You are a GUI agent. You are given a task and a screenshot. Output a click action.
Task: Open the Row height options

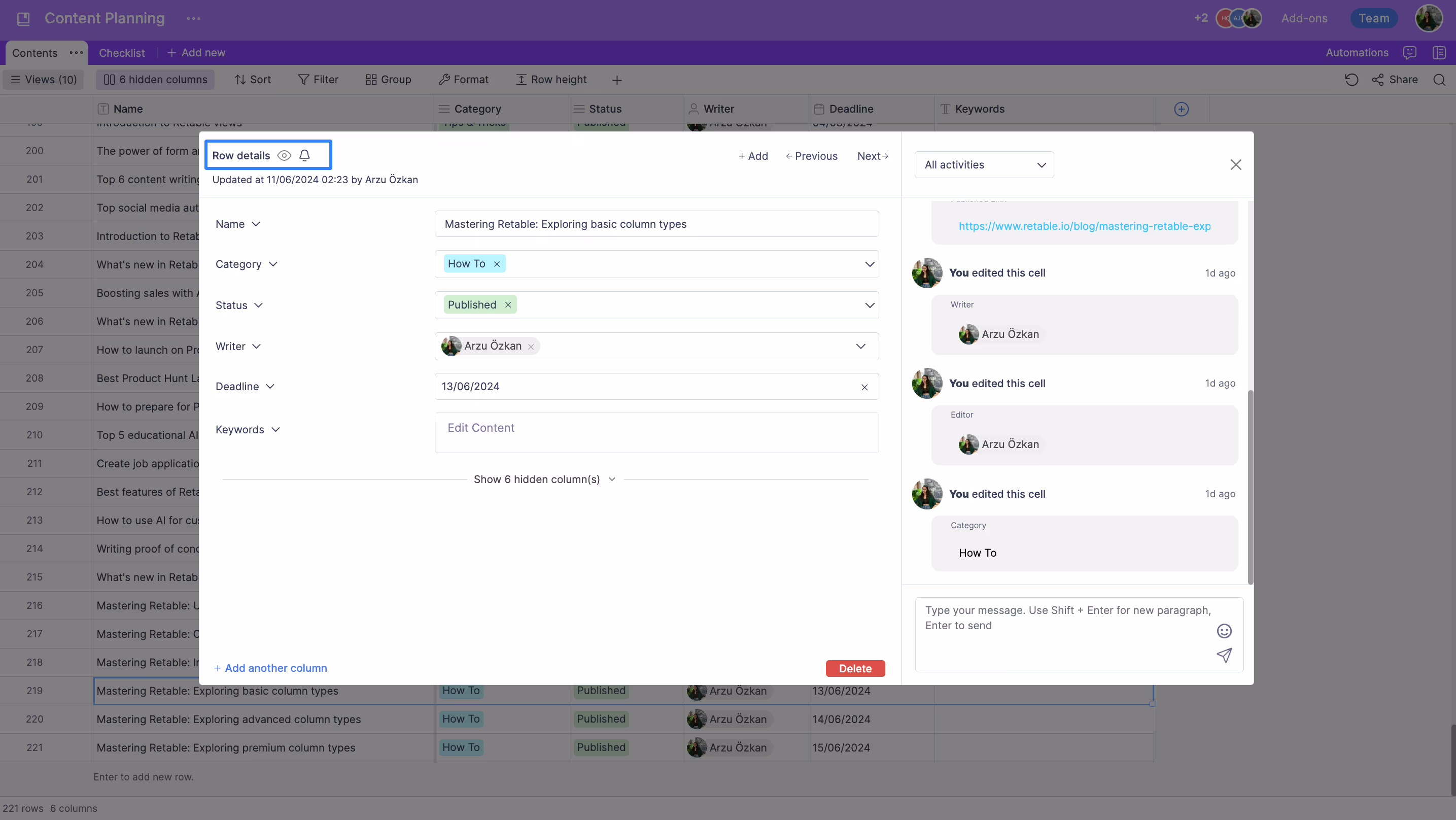tap(551, 80)
